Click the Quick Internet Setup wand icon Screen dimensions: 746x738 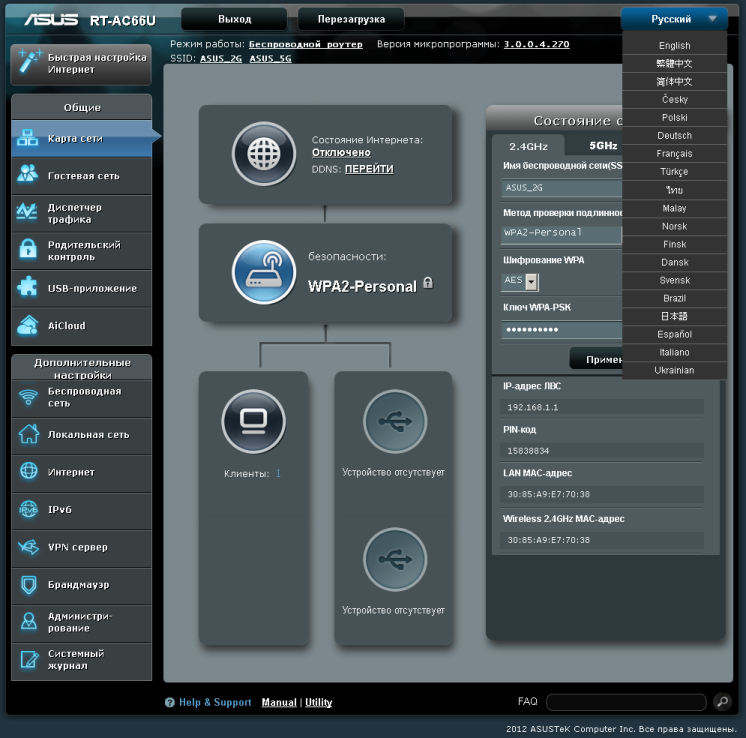click(x=29, y=62)
